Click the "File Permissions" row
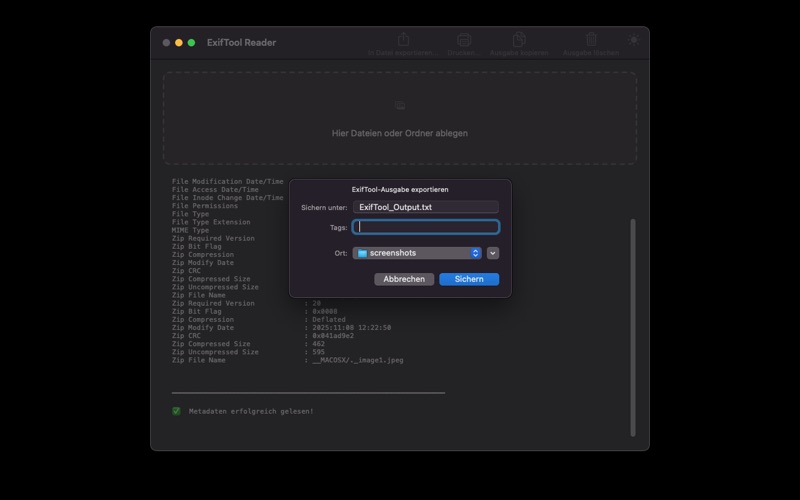The height and width of the screenshot is (500, 800). [205, 206]
